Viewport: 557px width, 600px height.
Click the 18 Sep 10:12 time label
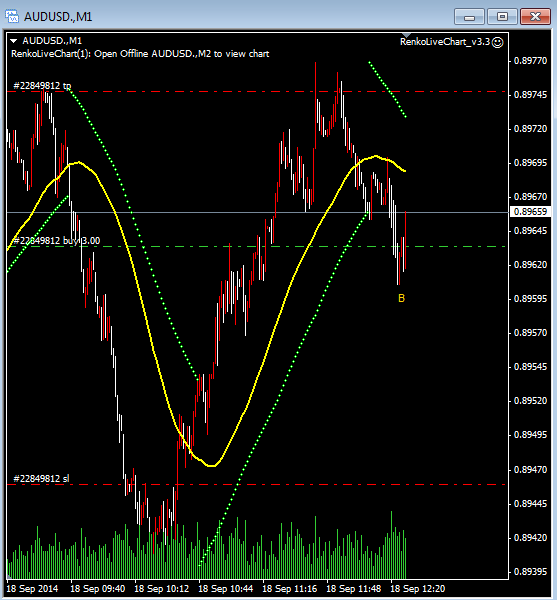[x=161, y=589]
